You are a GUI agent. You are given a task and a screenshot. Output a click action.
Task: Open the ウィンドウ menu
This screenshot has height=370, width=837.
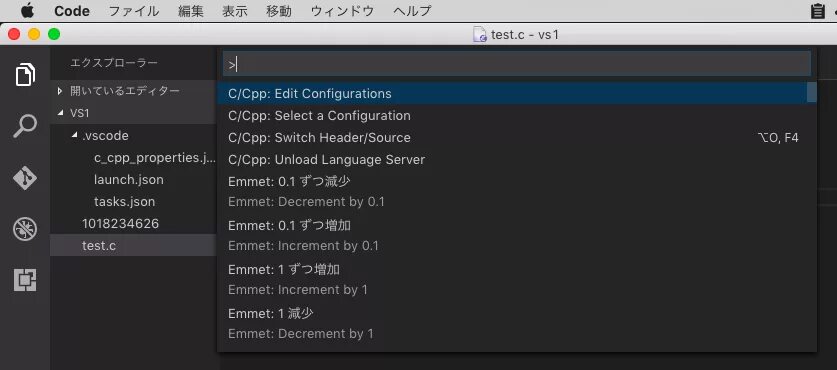tap(342, 11)
